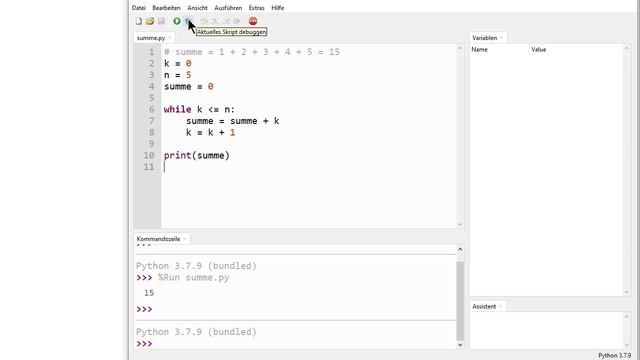Click the greyed Step over icon

pos(204,21)
